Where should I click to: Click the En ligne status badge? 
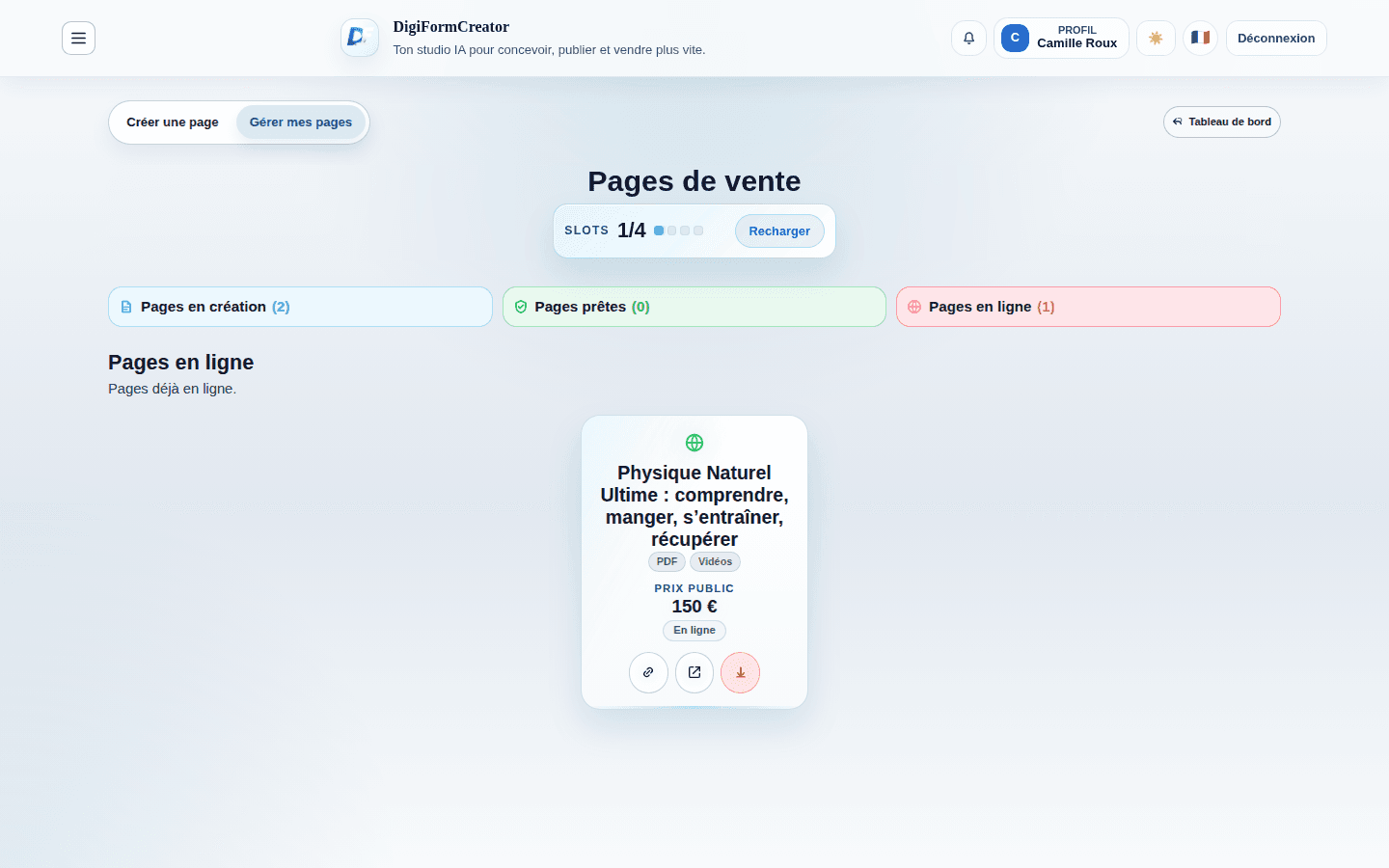pyautogui.click(x=694, y=631)
